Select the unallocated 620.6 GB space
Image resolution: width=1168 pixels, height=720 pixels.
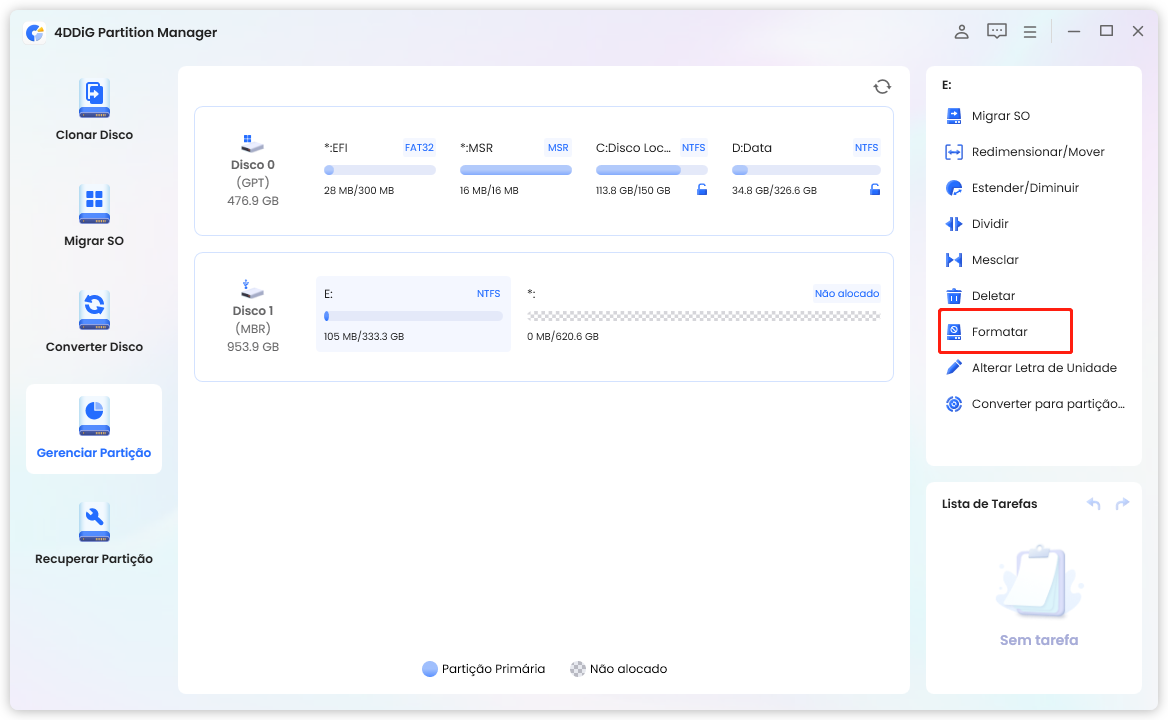pos(703,314)
